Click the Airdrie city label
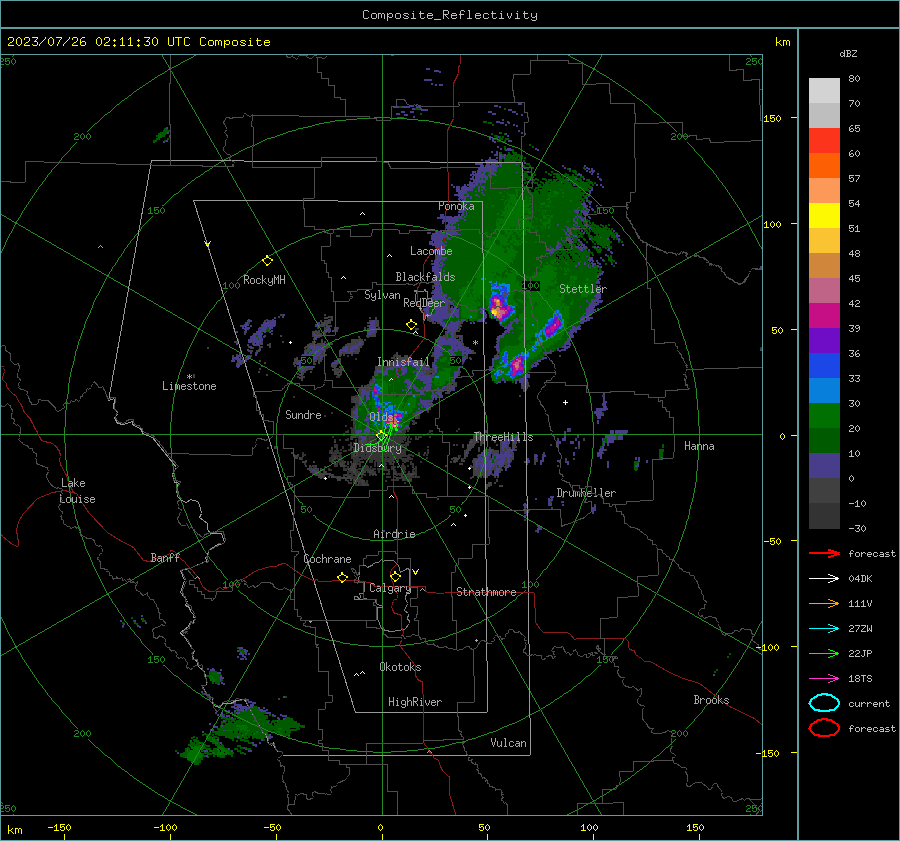Image resolution: width=900 pixels, height=841 pixels. coord(394,534)
